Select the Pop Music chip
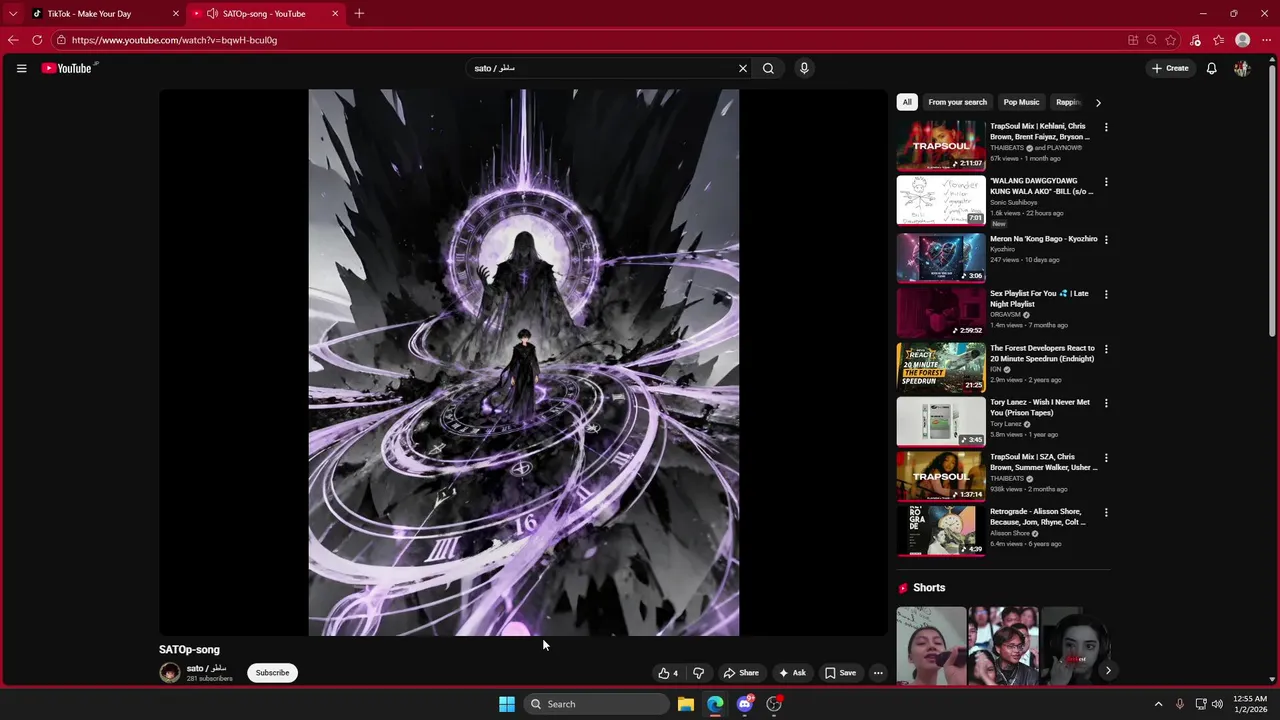This screenshot has height=720, width=1280. click(x=1021, y=102)
